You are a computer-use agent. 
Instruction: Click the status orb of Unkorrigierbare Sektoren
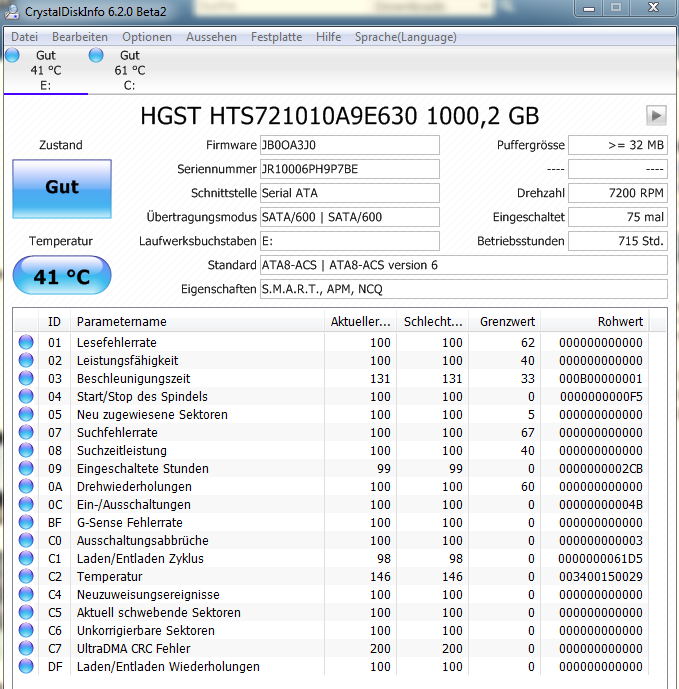coord(26,630)
